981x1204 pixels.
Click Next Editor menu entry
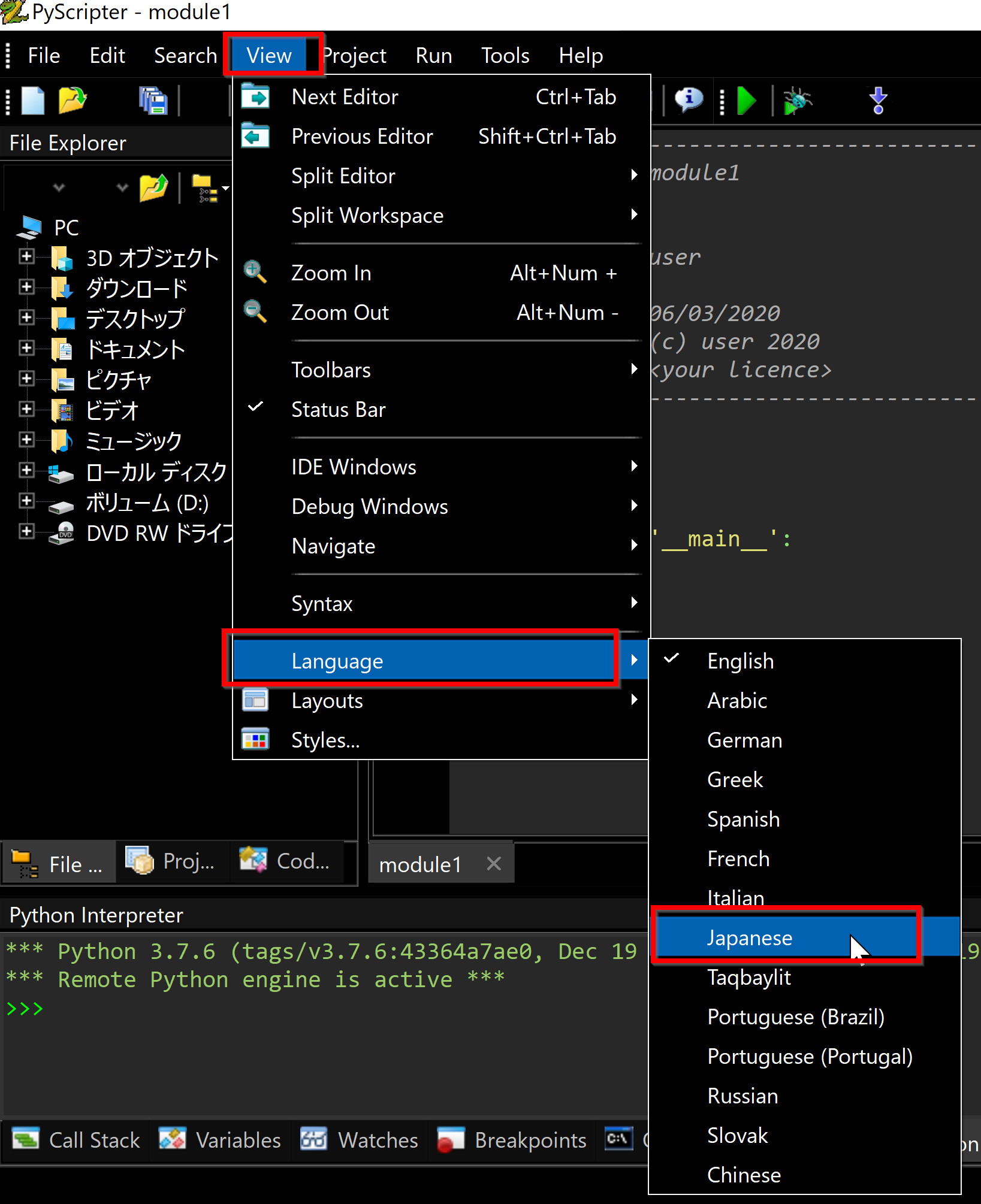click(441, 97)
